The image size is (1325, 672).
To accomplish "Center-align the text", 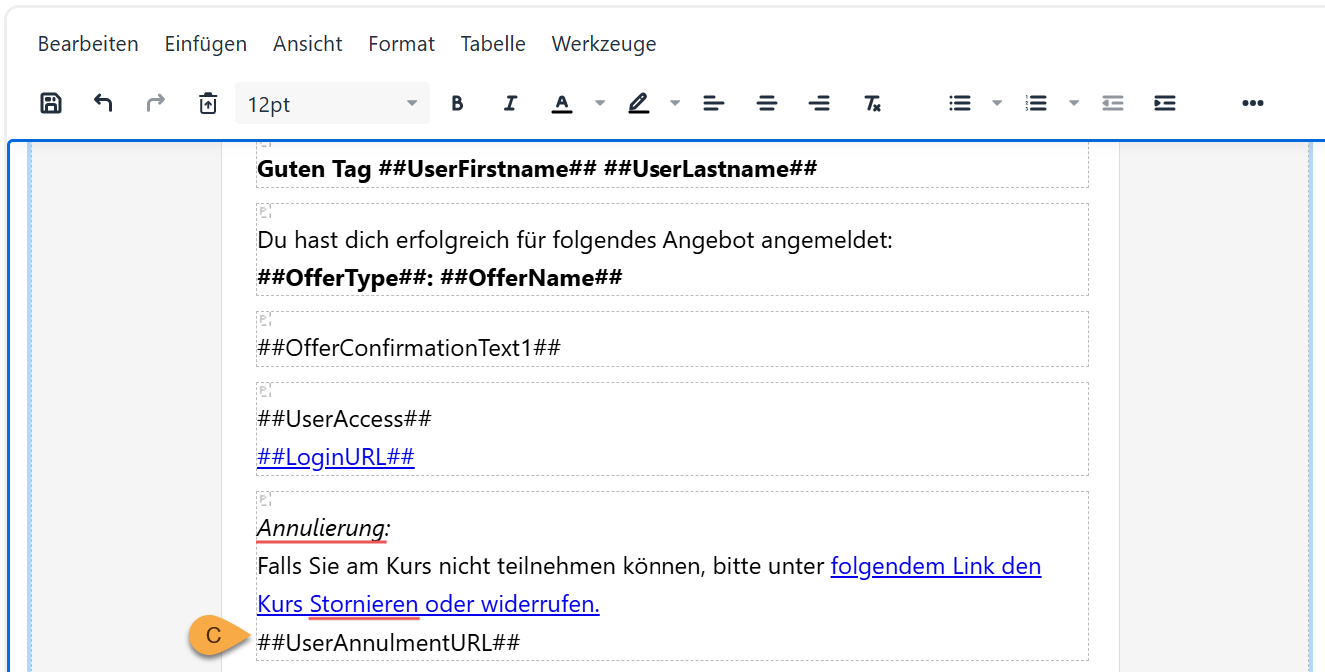I will 767,103.
